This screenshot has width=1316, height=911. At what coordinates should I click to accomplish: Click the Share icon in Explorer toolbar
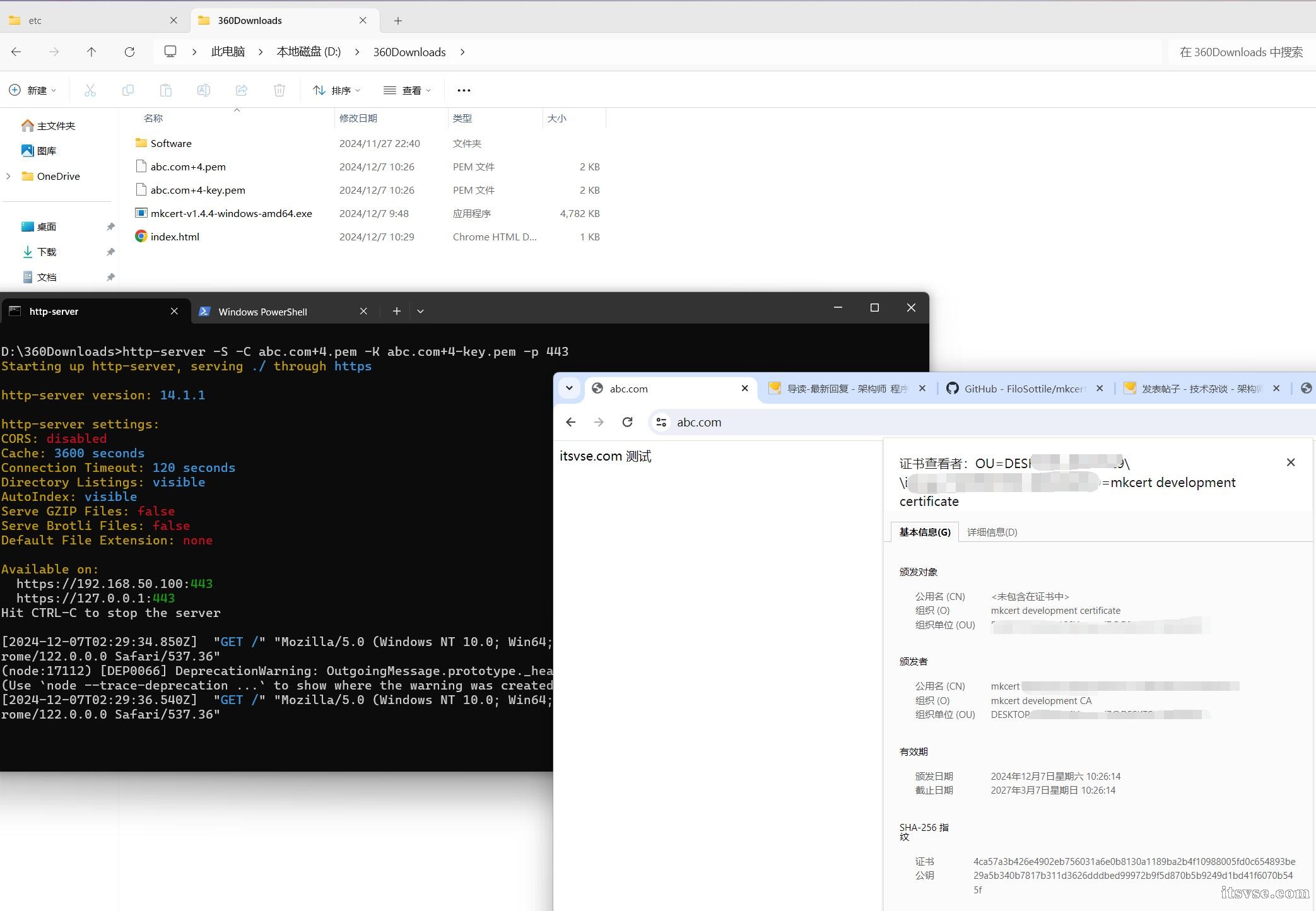click(x=242, y=90)
